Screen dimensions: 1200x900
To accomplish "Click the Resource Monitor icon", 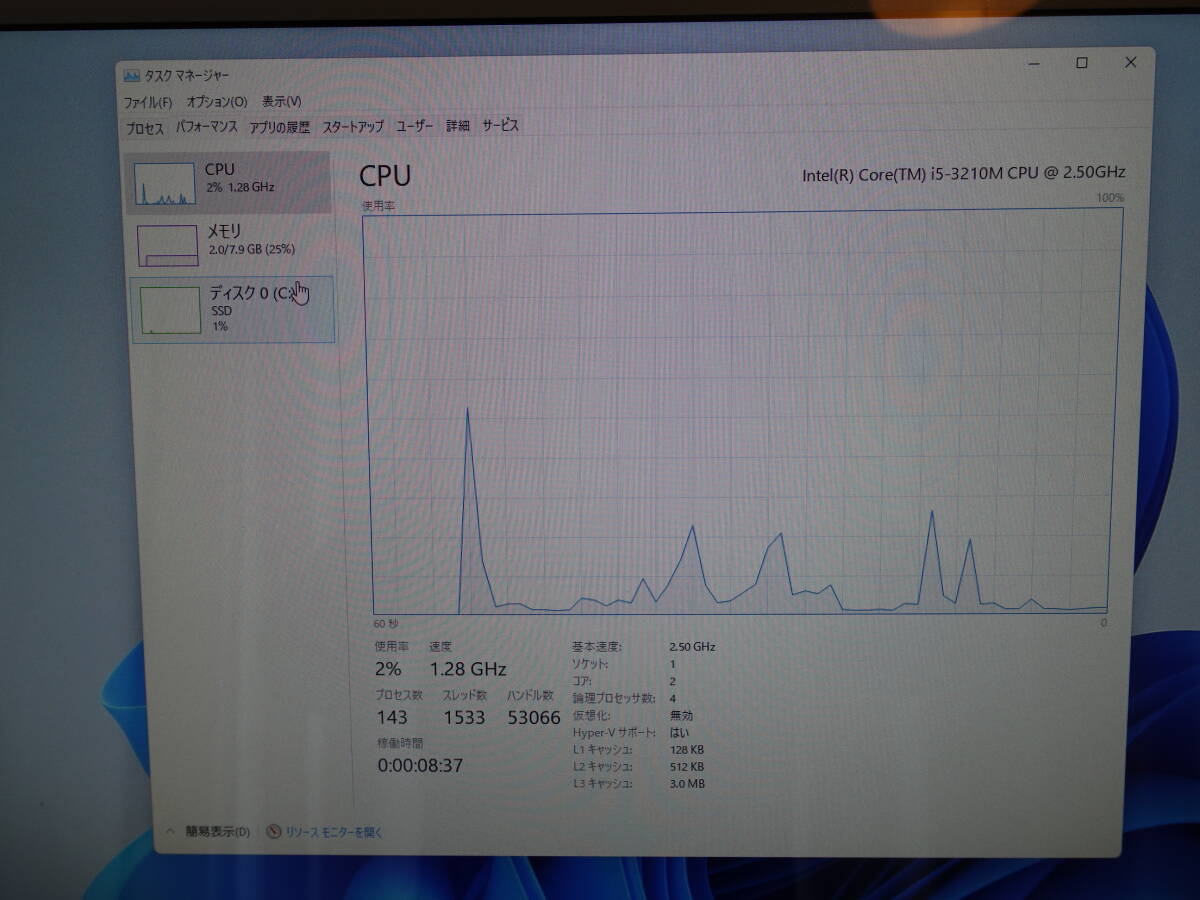I will (x=274, y=832).
